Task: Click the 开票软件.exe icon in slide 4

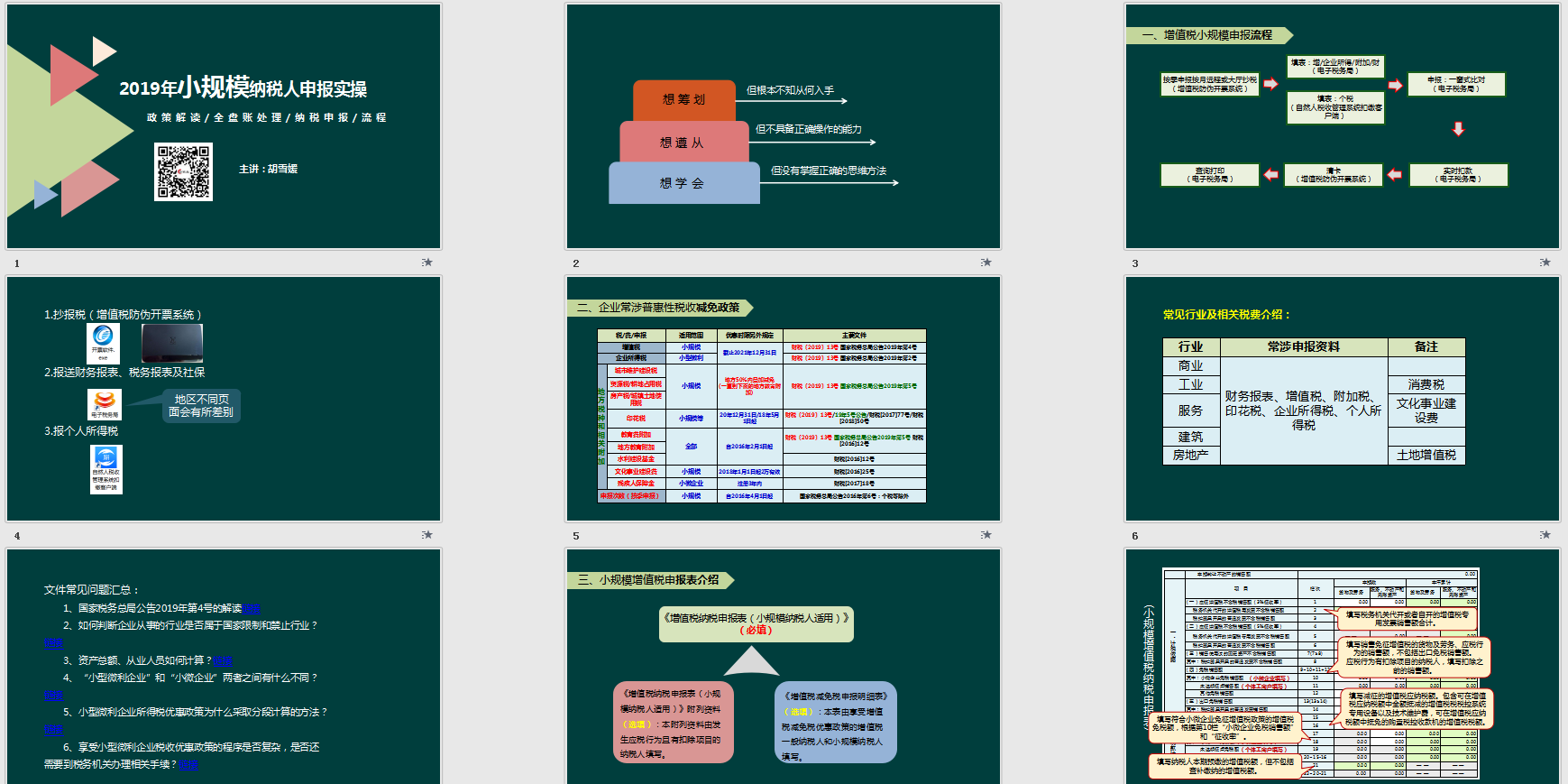Action: pyautogui.click(x=104, y=343)
